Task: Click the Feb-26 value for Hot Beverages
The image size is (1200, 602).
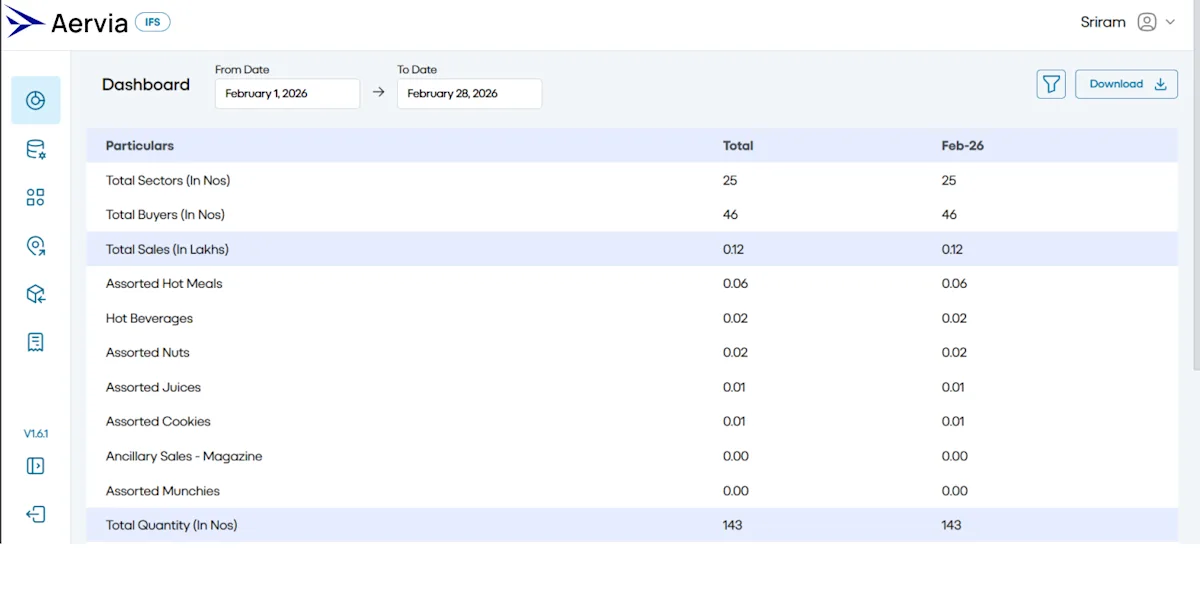Action: click(954, 319)
